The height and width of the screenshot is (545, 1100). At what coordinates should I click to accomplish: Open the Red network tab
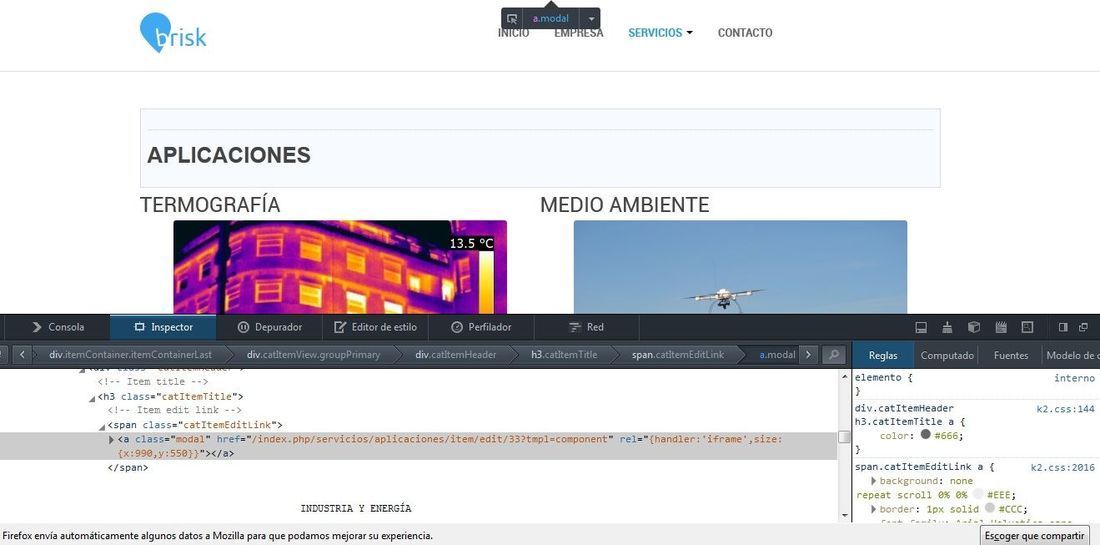tap(586, 327)
